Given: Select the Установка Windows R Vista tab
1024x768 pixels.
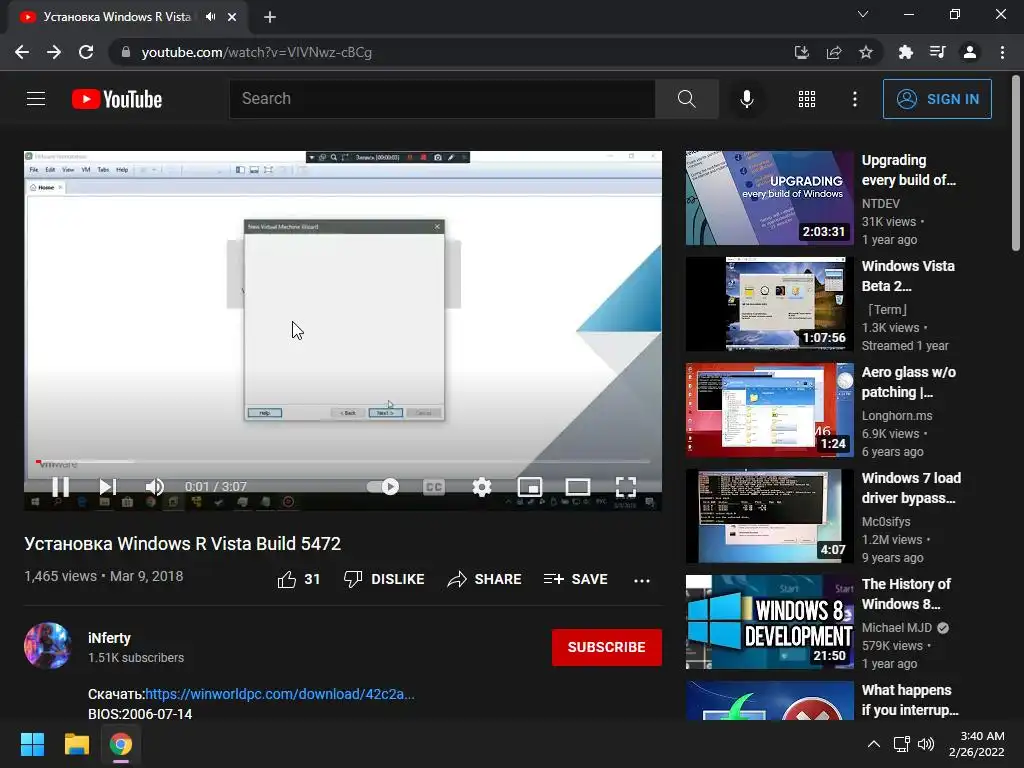Looking at the screenshot, I should pos(127,17).
